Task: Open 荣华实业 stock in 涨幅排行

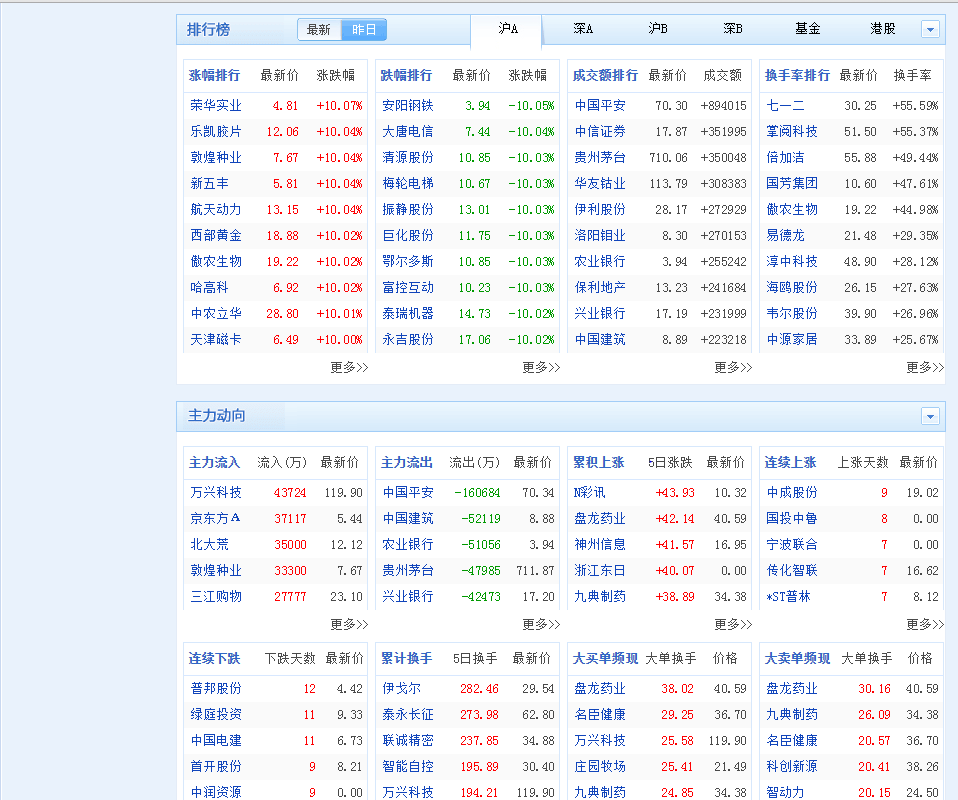Action: click(x=216, y=105)
